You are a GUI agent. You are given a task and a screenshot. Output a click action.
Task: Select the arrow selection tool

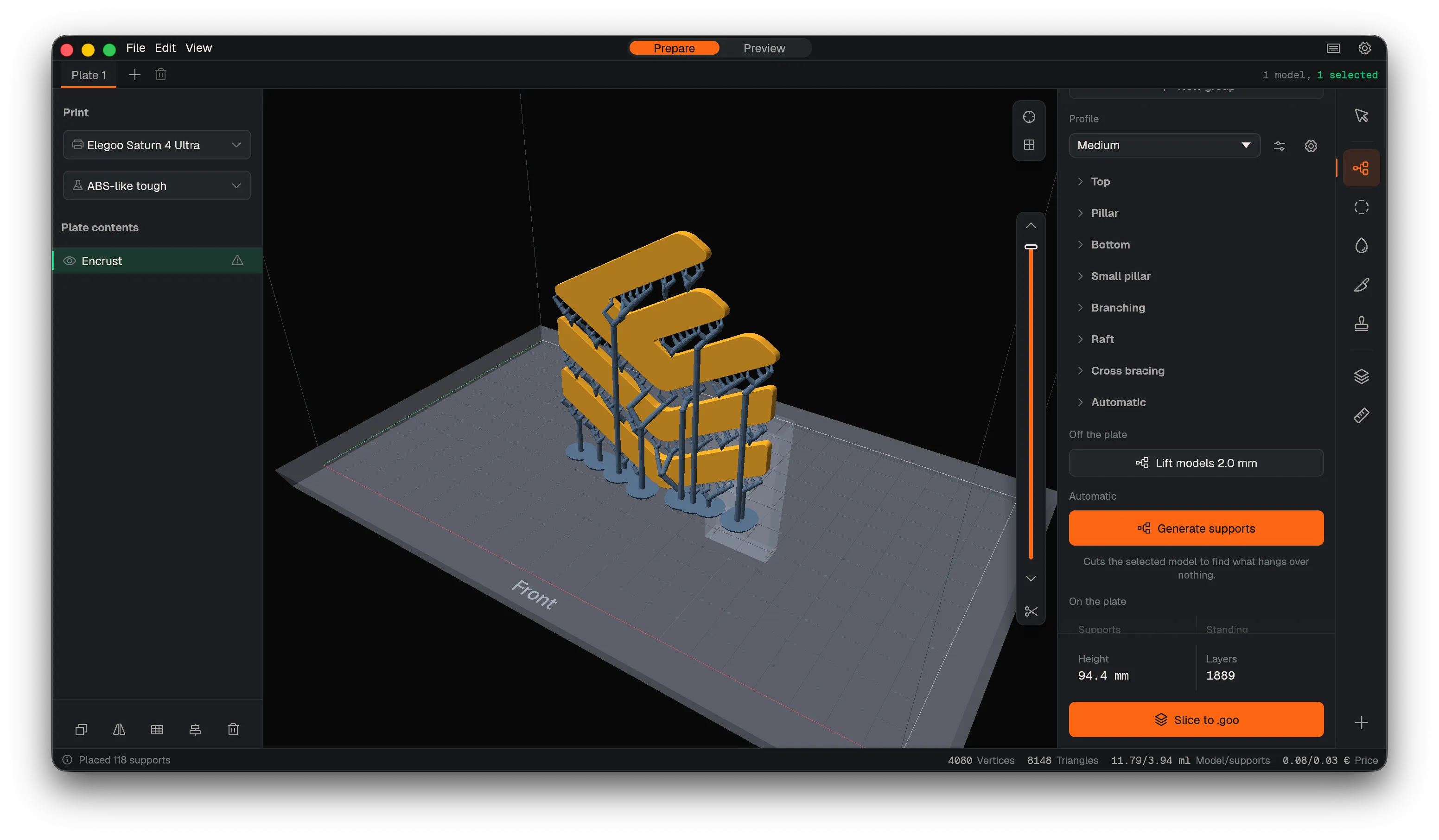(1361, 116)
